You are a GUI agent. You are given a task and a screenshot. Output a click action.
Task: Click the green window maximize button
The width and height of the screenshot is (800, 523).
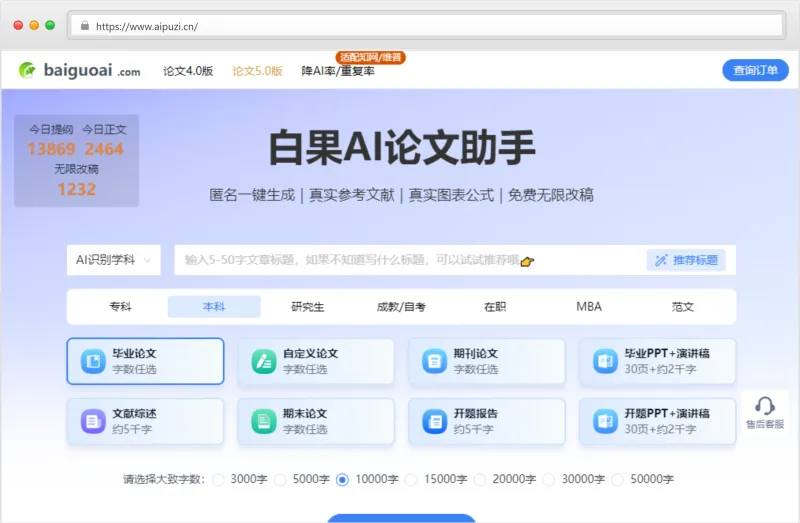(50, 26)
